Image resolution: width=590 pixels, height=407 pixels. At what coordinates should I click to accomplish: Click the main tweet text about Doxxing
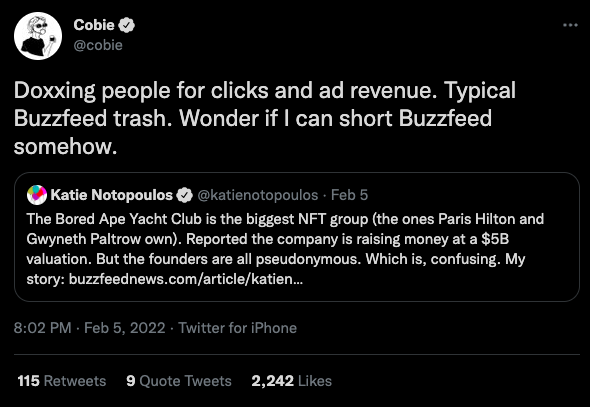tap(265, 118)
